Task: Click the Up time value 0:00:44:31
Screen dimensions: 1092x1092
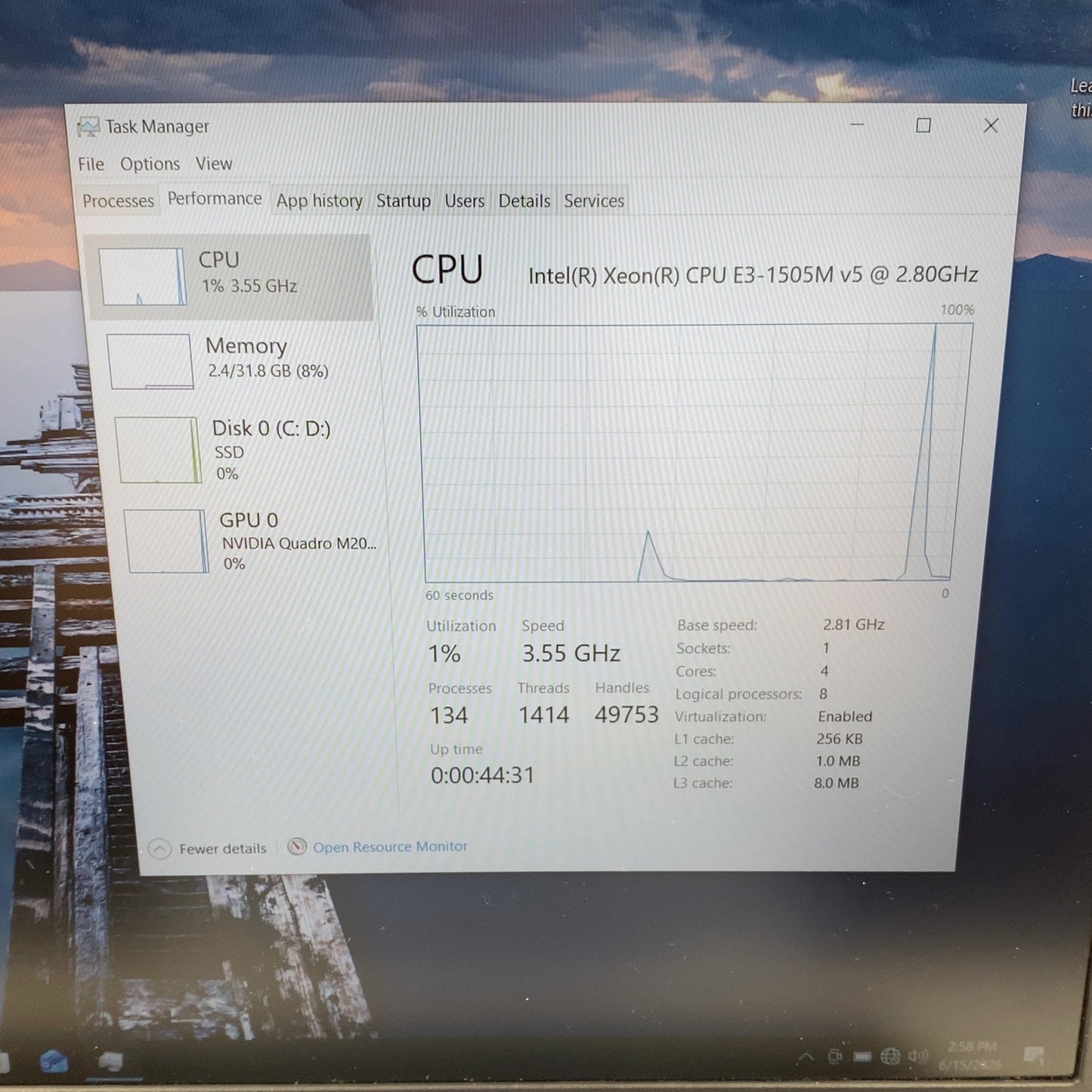Action: click(x=482, y=775)
